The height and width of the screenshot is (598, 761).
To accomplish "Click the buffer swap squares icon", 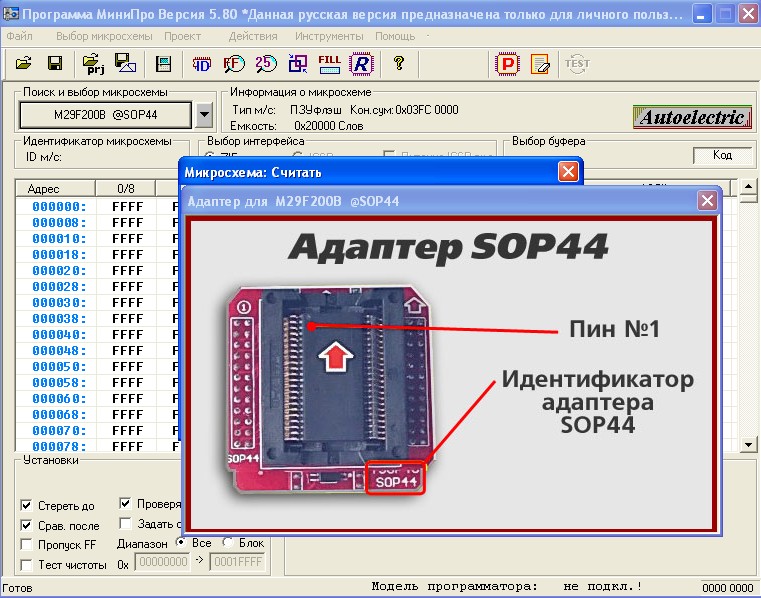I will pyautogui.click(x=298, y=64).
